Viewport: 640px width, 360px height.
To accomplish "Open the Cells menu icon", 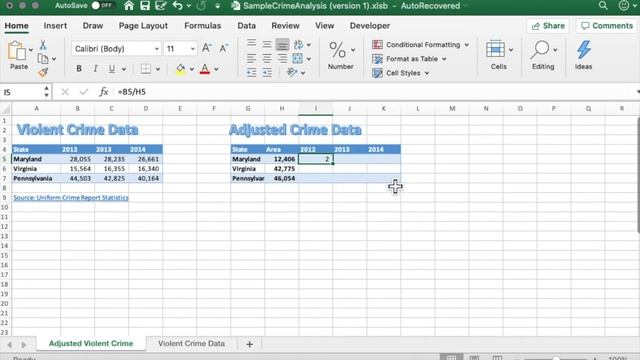I will click(495, 50).
